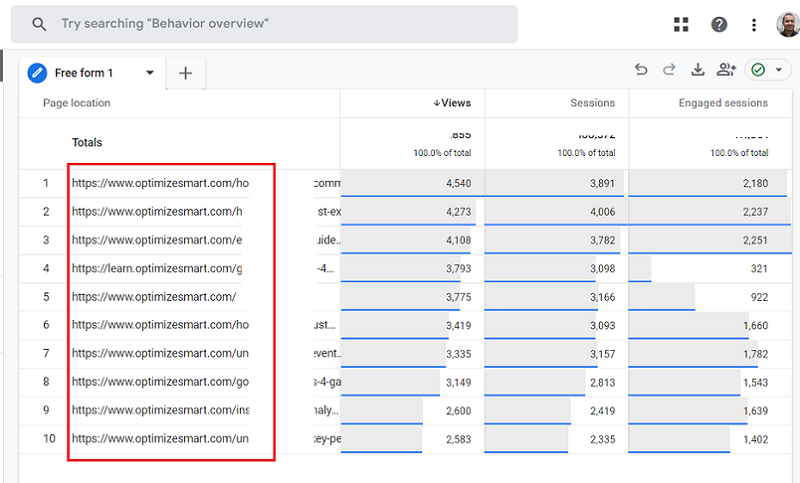Undo the last change
800x483 pixels.
641,69
